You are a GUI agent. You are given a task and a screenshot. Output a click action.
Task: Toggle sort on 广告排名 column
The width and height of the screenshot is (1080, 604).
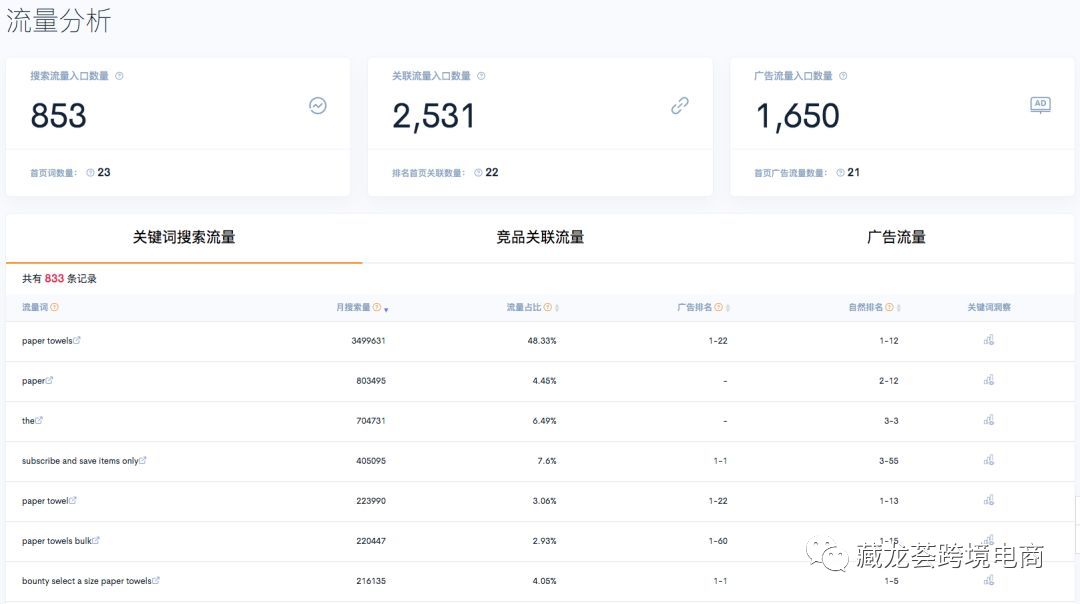click(729, 307)
